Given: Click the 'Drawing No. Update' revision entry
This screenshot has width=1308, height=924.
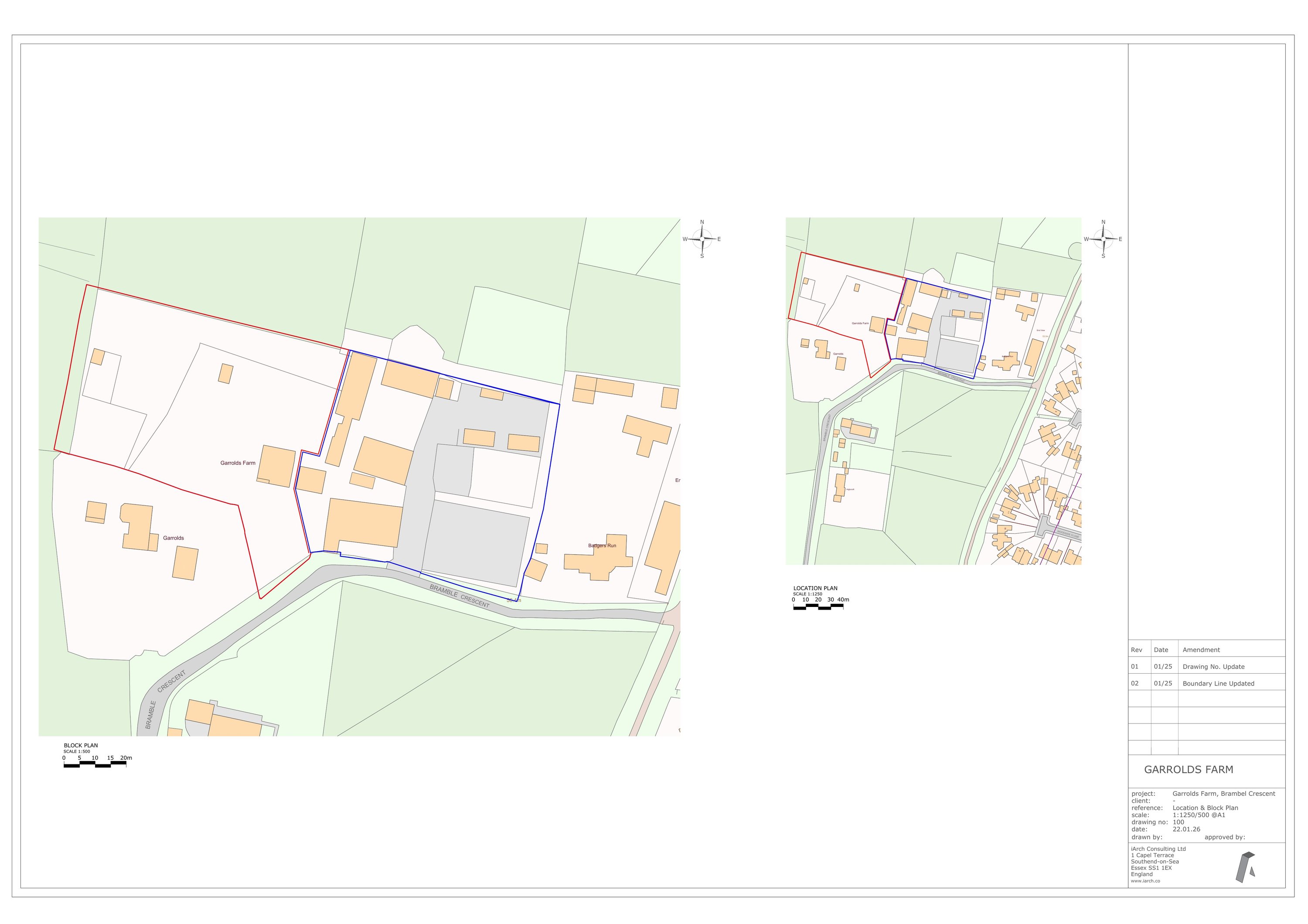Looking at the screenshot, I should (x=1213, y=667).
